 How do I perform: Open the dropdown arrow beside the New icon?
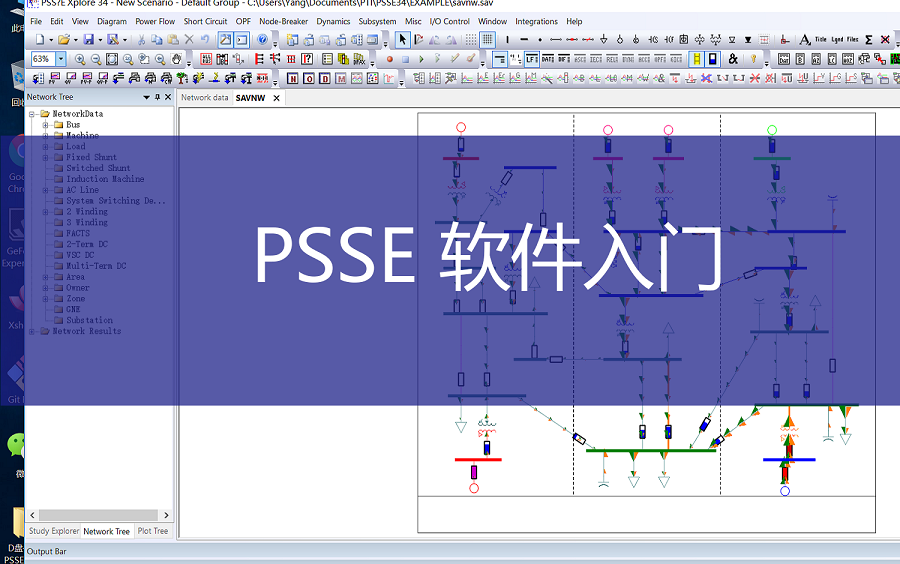[51, 39]
